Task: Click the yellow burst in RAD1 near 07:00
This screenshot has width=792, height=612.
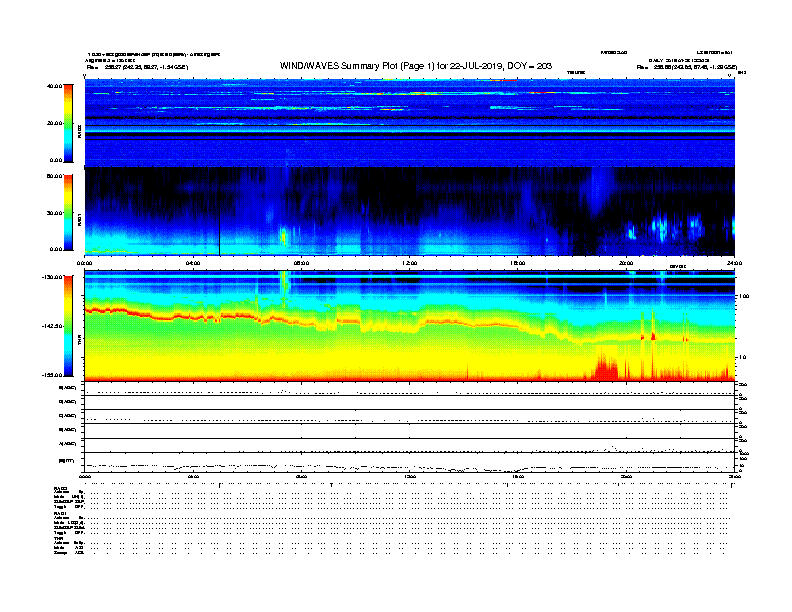Action: coord(283,237)
